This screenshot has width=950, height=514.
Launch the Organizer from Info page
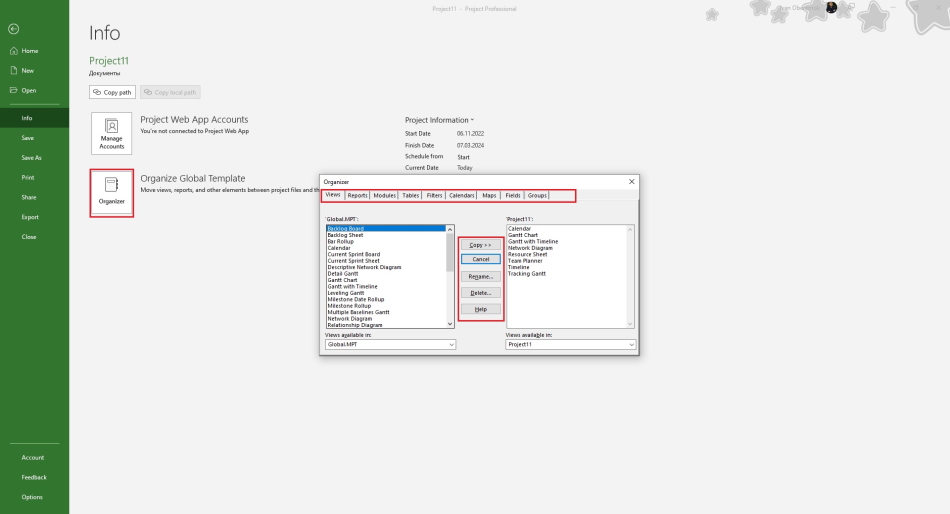111,193
